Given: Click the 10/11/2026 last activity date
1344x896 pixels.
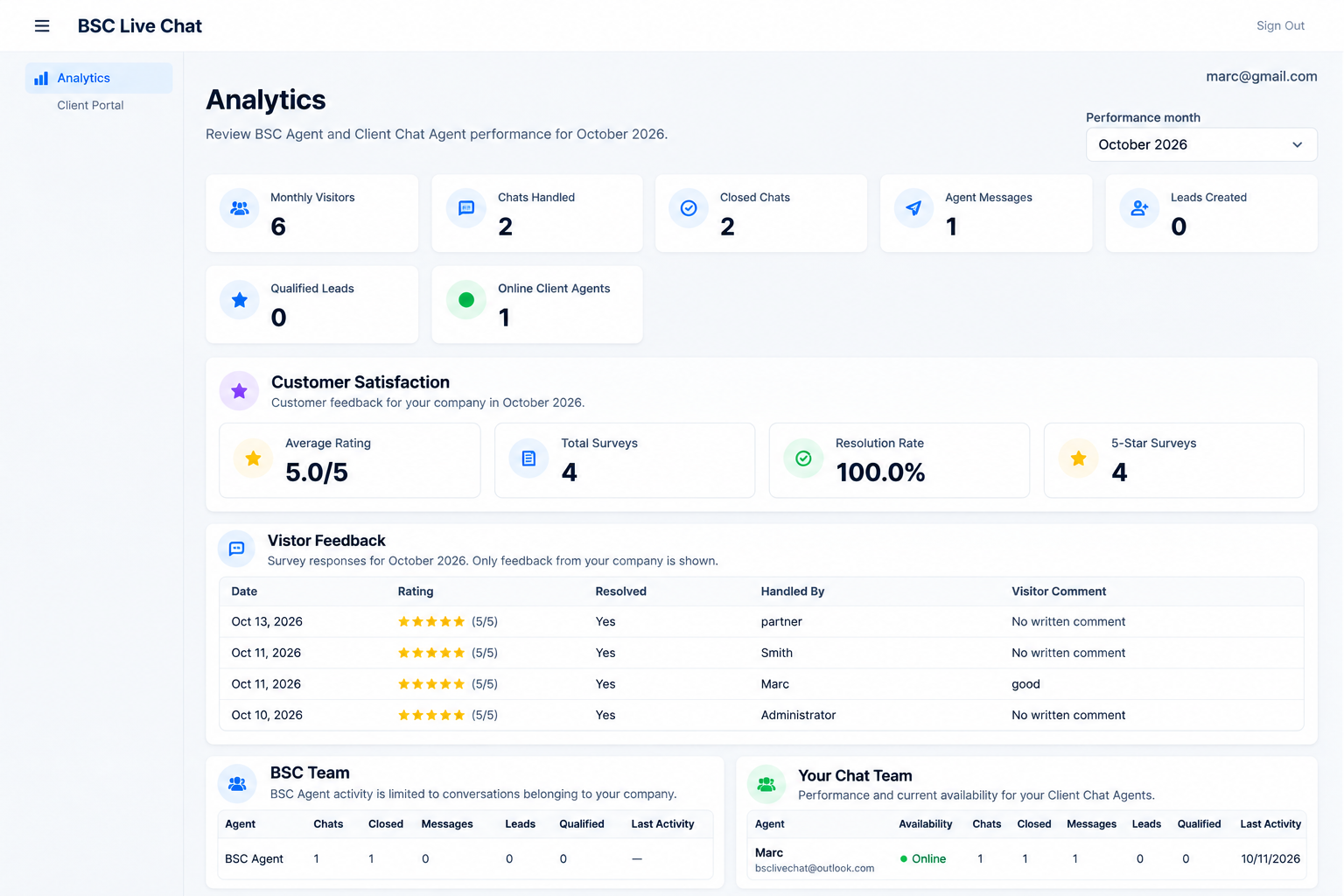Looking at the screenshot, I should coord(1270,859).
